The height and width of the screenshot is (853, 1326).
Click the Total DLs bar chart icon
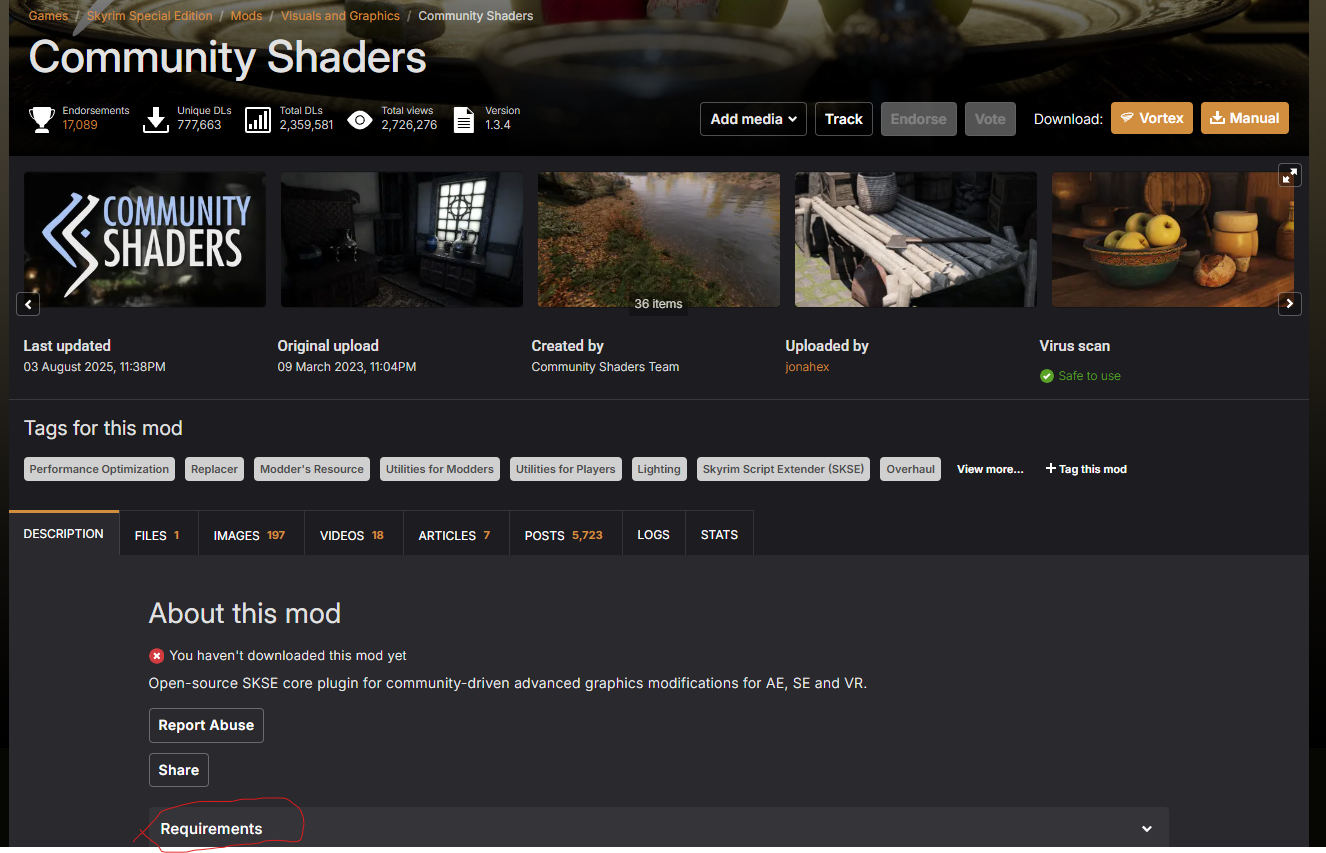tap(258, 120)
